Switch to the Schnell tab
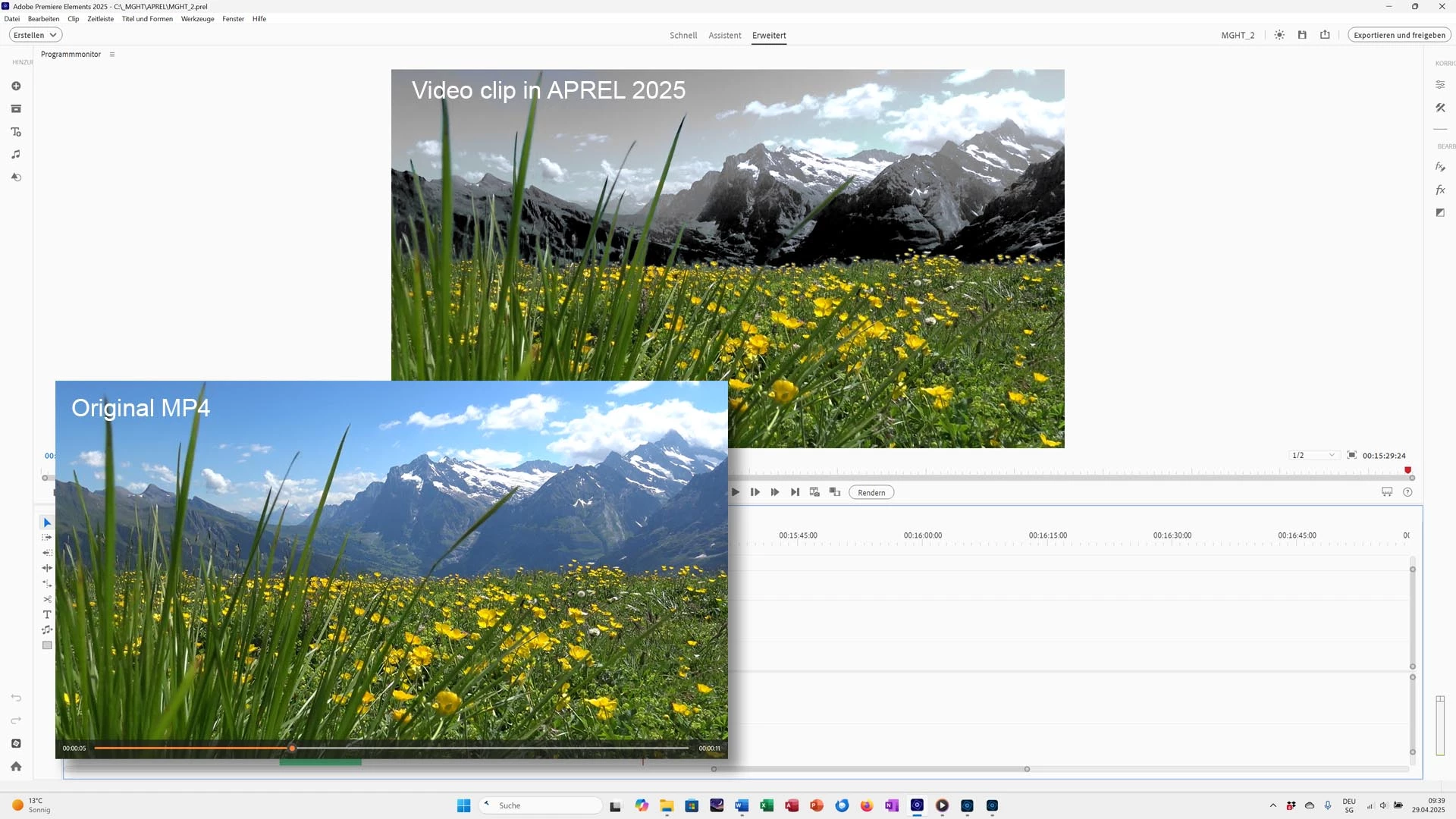 682,35
